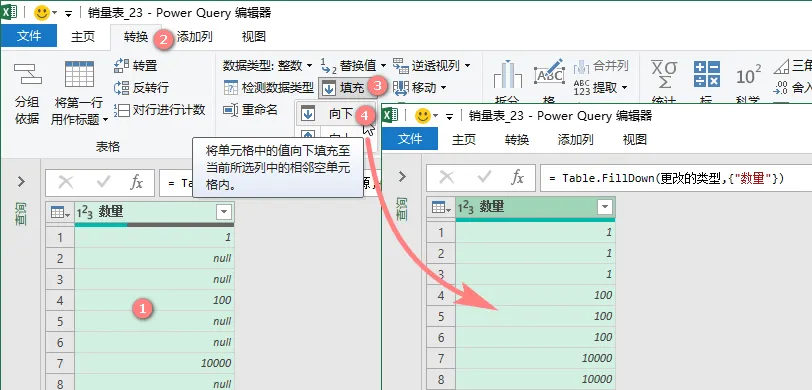Click Merge Columns (合并列)
This screenshot has height=390, width=812.
tap(601, 66)
